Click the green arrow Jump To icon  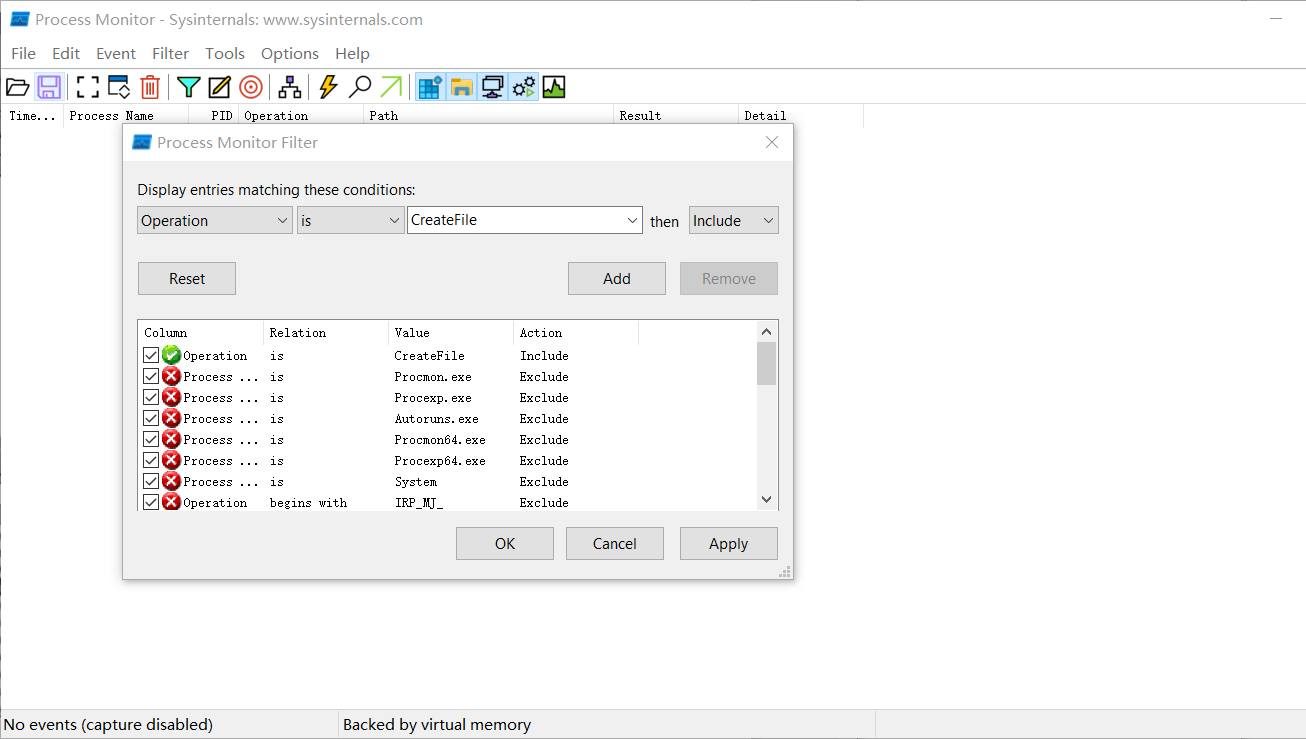[x=391, y=87]
